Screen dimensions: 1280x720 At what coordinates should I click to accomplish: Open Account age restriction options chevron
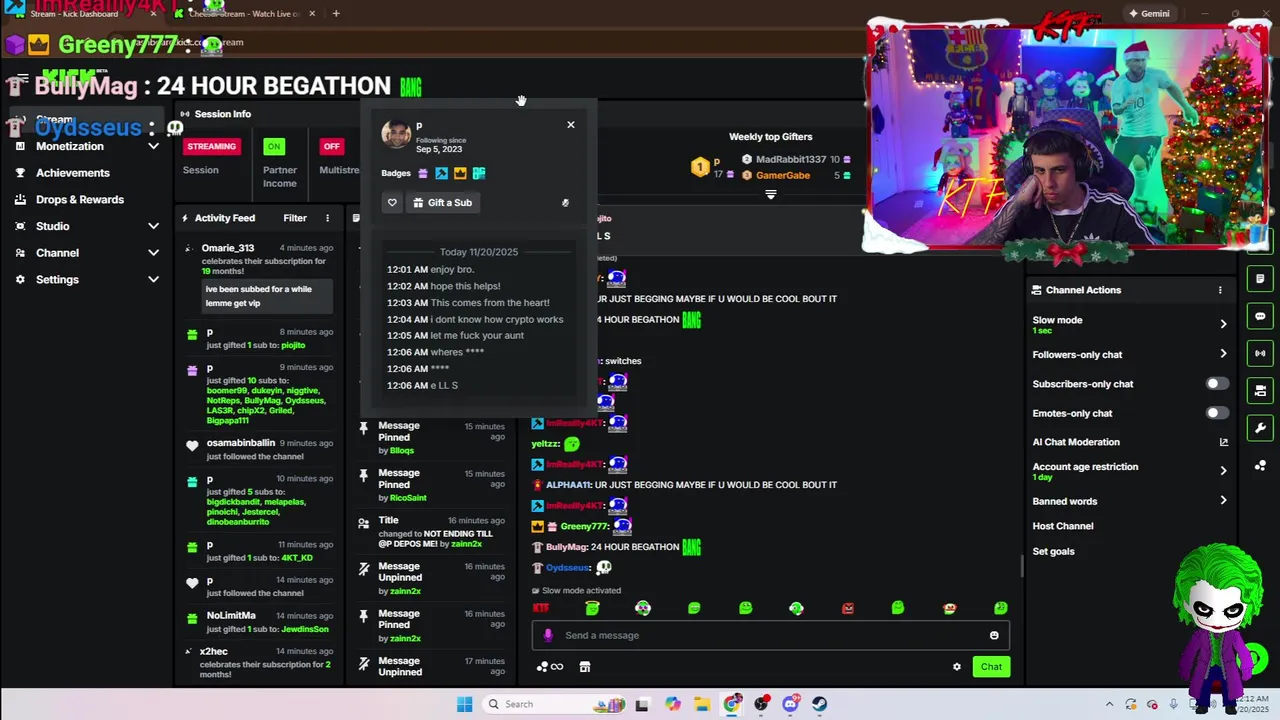coord(1223,471)
